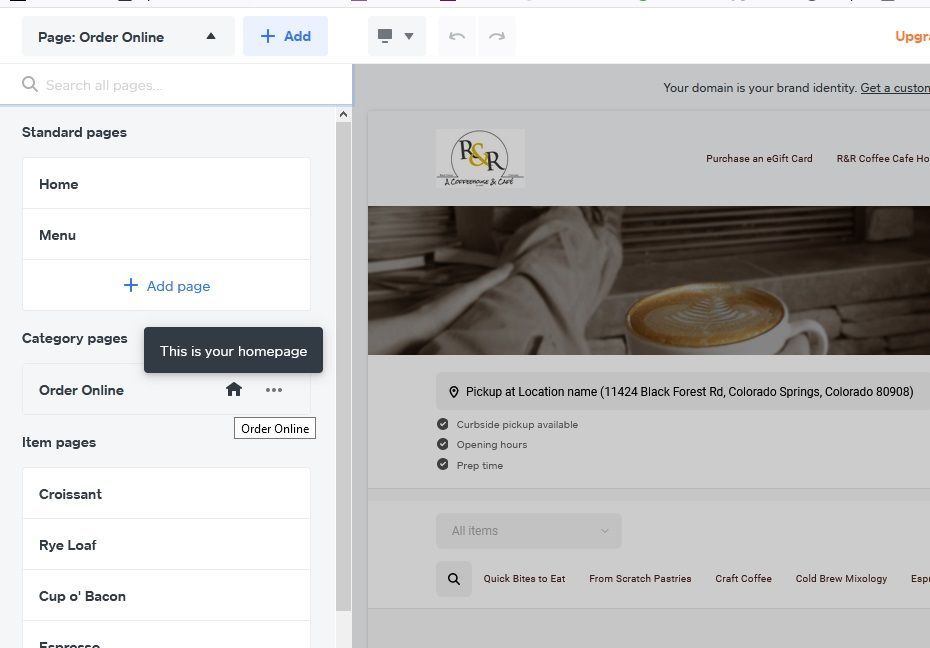Click the location pin icon on pickup bar
This screenshot has height=648, width=930.
click(454, 392)
